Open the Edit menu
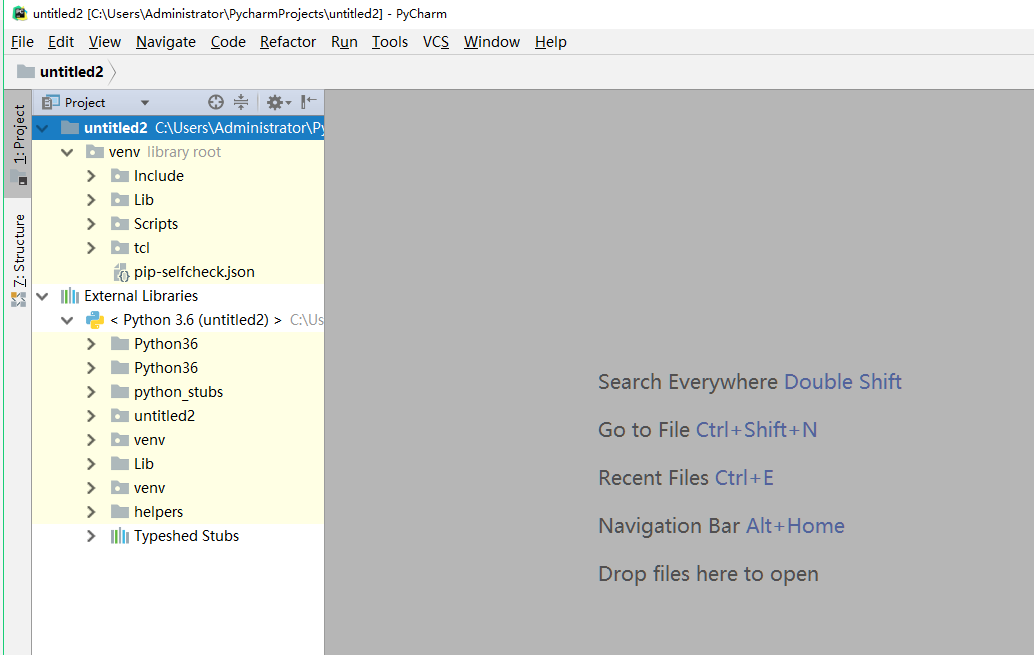Viewport: 1034px width, 655px height. [x=61, y=42]
